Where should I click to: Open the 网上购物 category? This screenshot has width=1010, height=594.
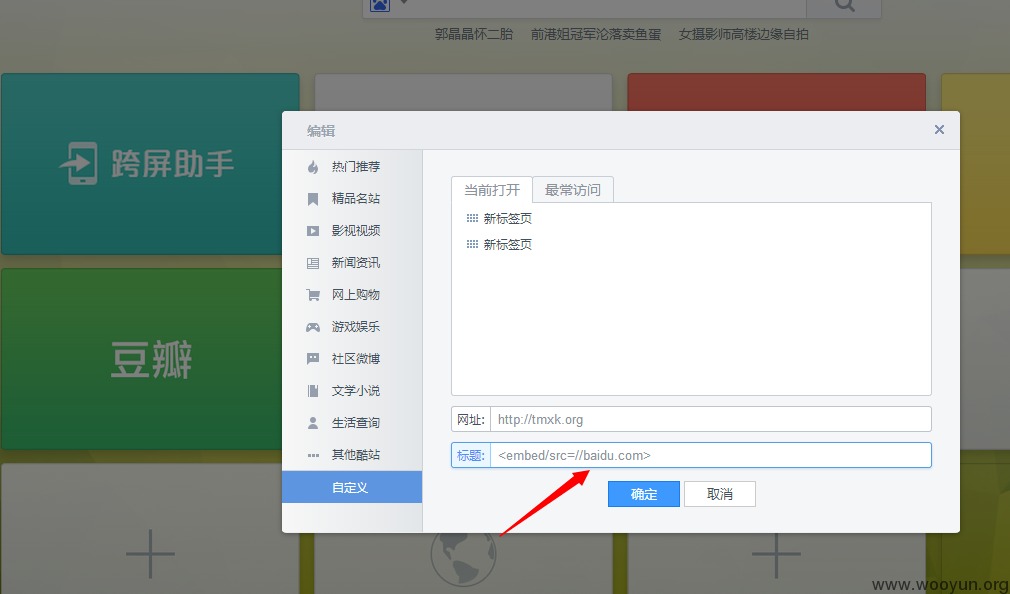(352, 295)
